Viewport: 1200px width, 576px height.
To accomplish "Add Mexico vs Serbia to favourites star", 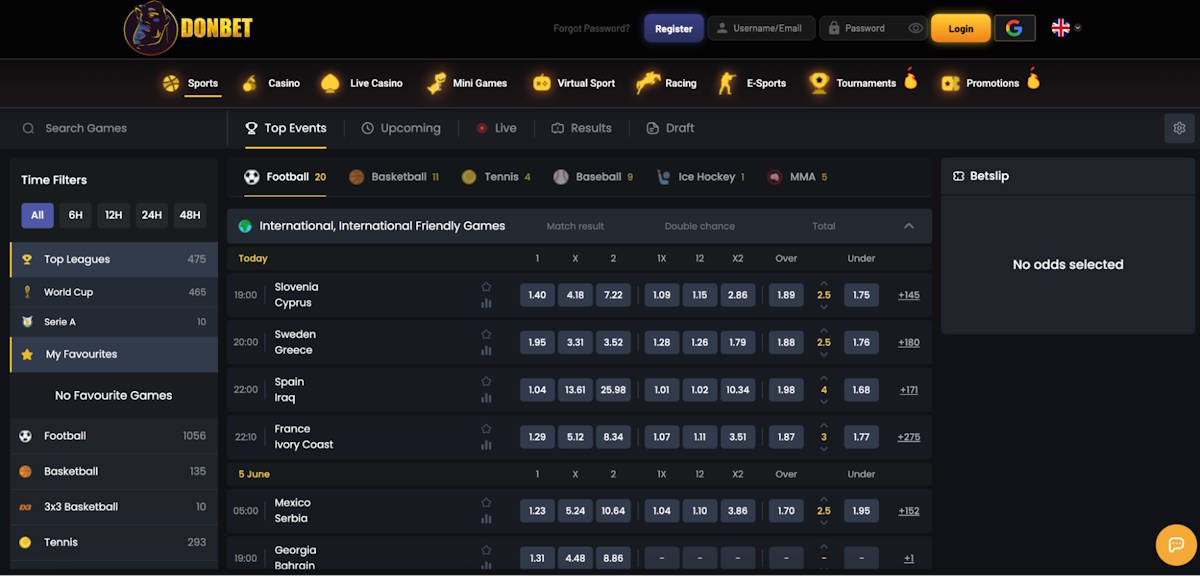I will [486, 502].
